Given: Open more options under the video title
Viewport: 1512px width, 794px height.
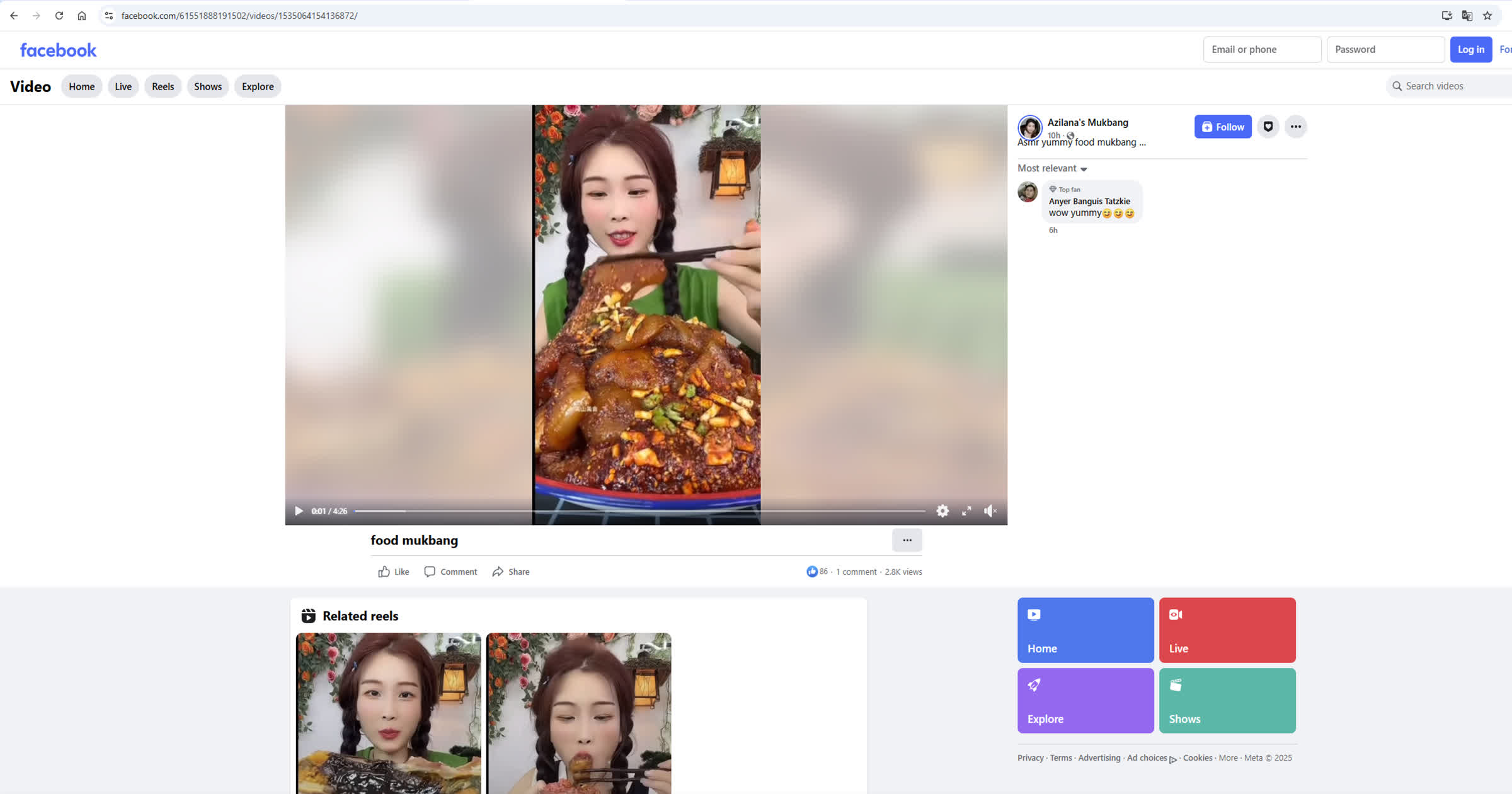Looking at the screenshot, I should pyautogui.click(x=907, y=540).
